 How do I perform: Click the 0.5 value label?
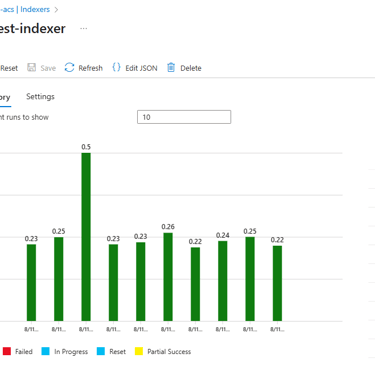(x=86, y=147)
